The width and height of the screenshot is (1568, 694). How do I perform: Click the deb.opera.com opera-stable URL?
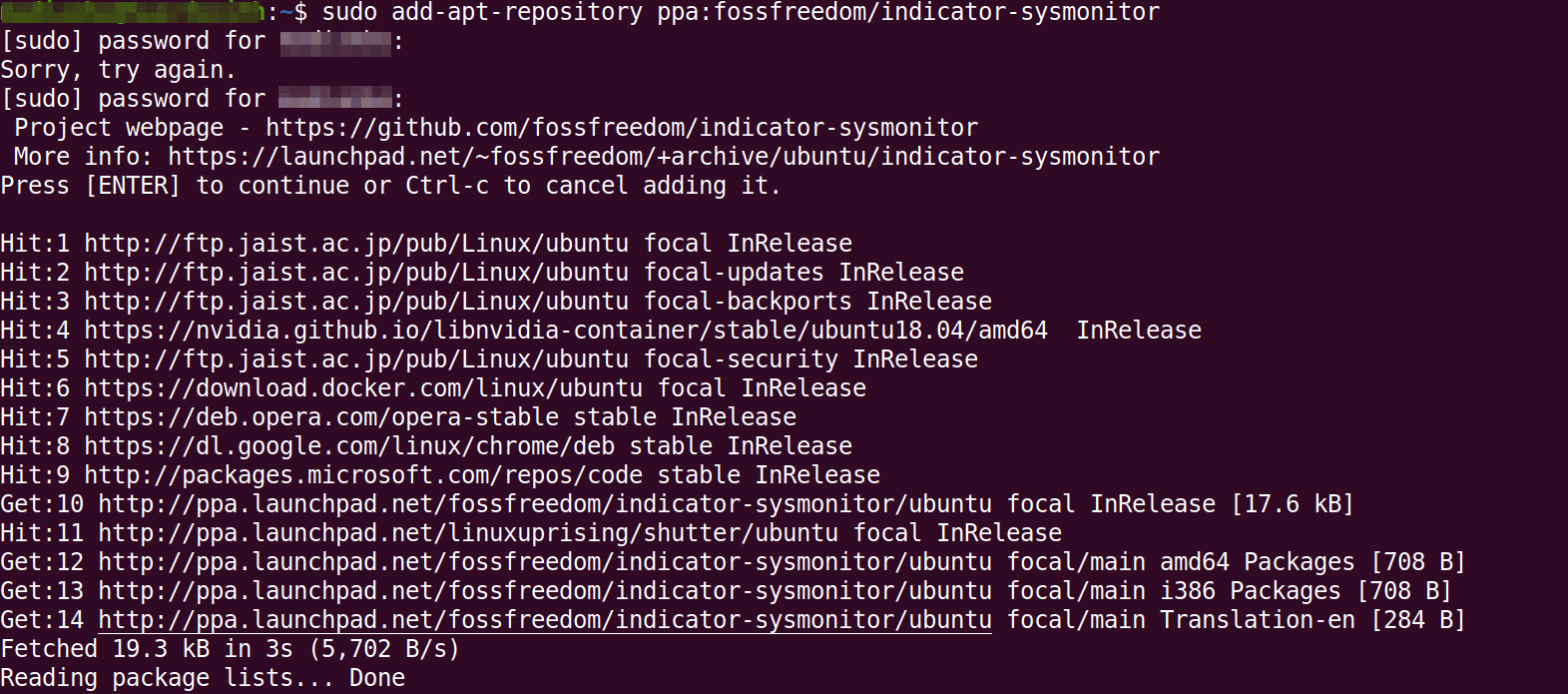tap(321, 417)
